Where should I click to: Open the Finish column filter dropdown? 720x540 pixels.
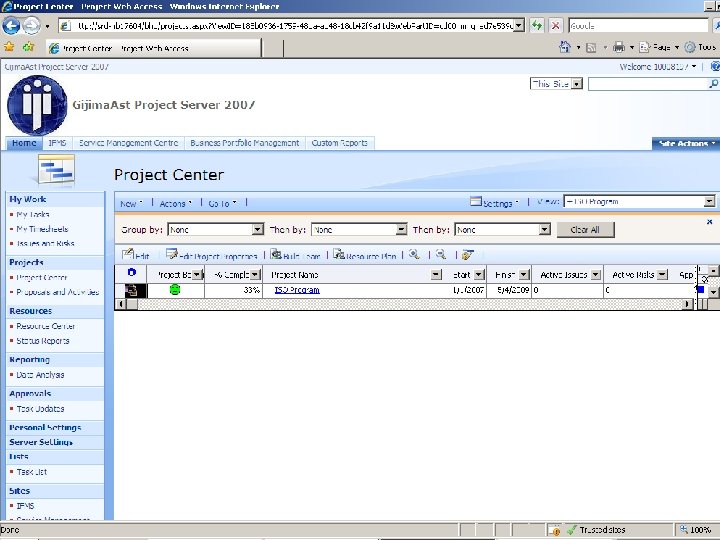pyautogui.click(x=524, y=275)
